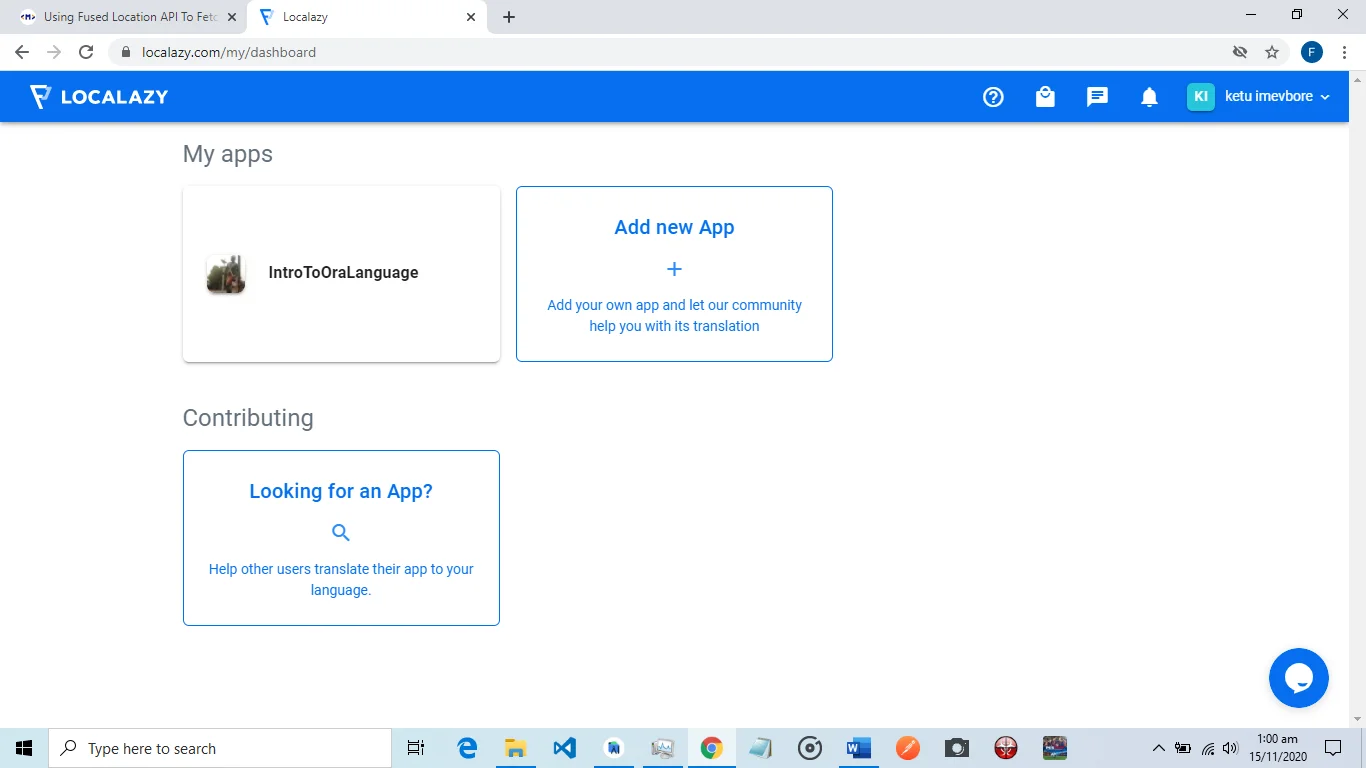Click the My apps heading
The width and height of the screenshot is (1366, 768).
coord(228,154)
